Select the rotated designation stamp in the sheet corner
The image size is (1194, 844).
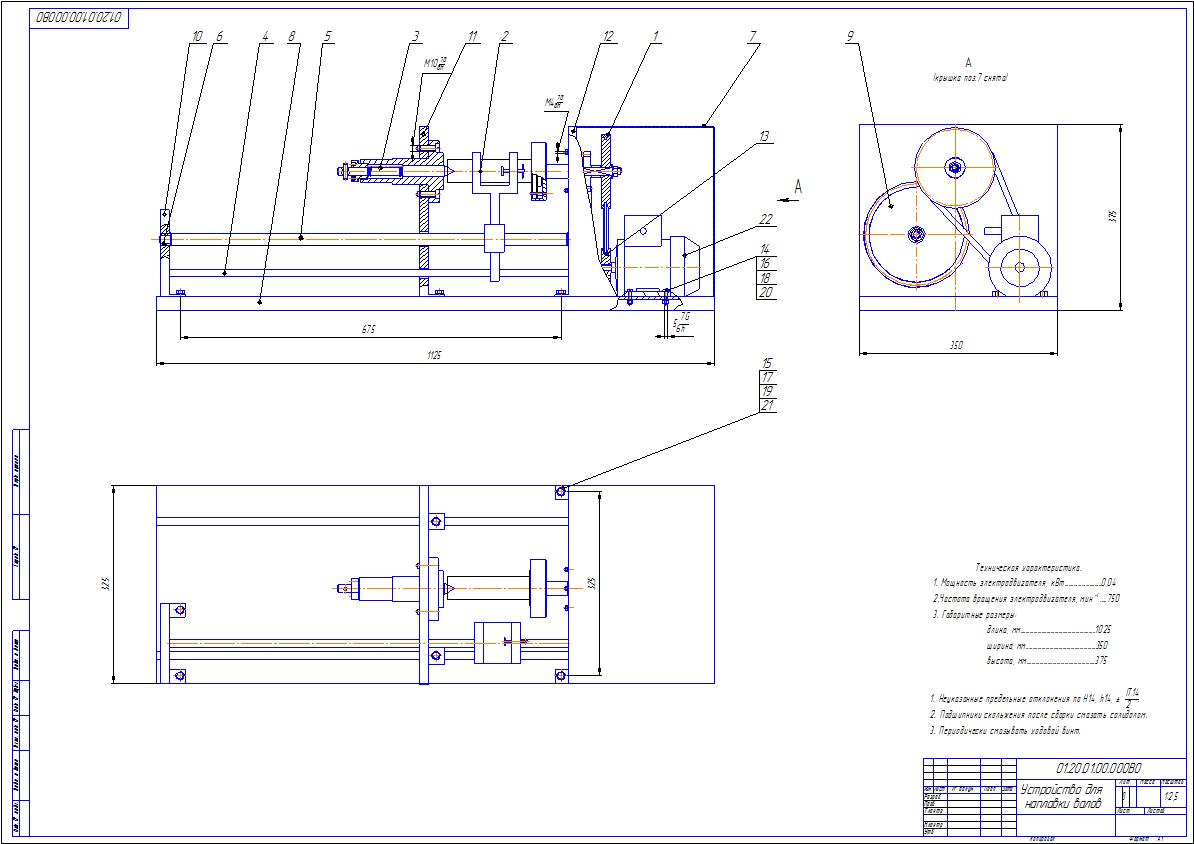(80, 18)
